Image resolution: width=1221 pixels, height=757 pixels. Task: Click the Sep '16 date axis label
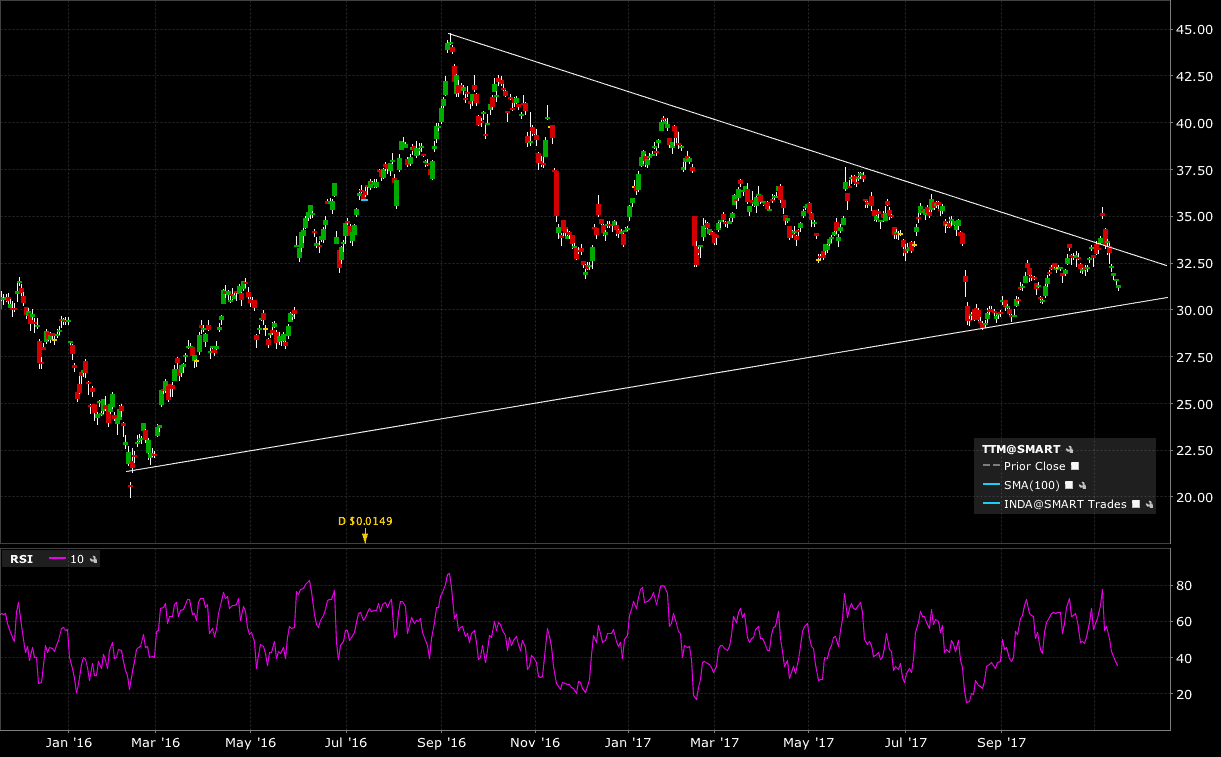pyautogui.click(x=444, y=743)
